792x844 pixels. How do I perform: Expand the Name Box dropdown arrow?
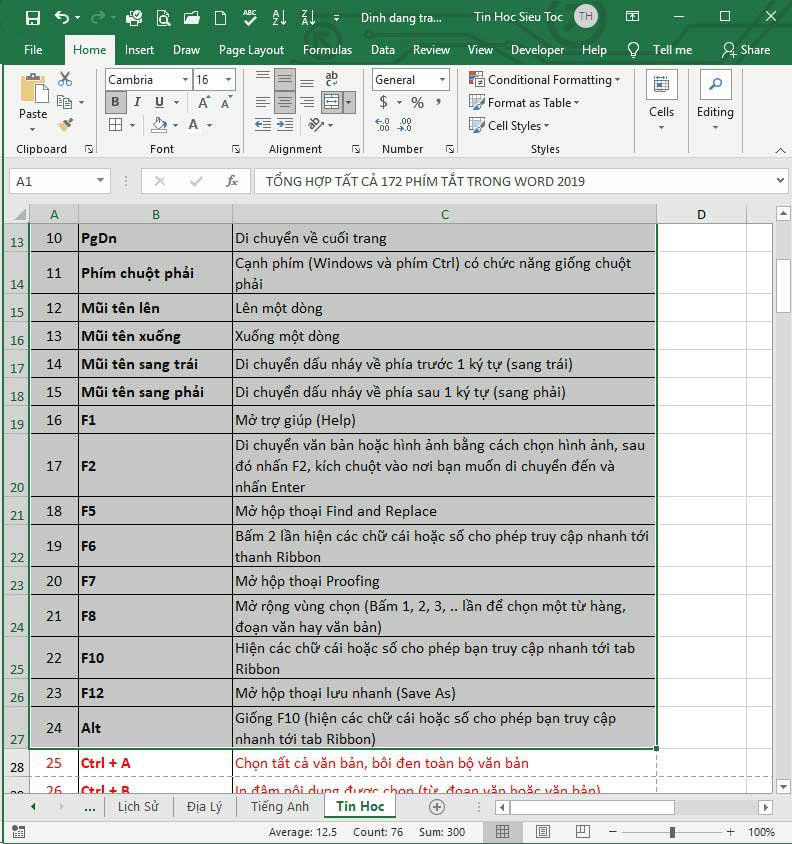click(x=100, y=181)
